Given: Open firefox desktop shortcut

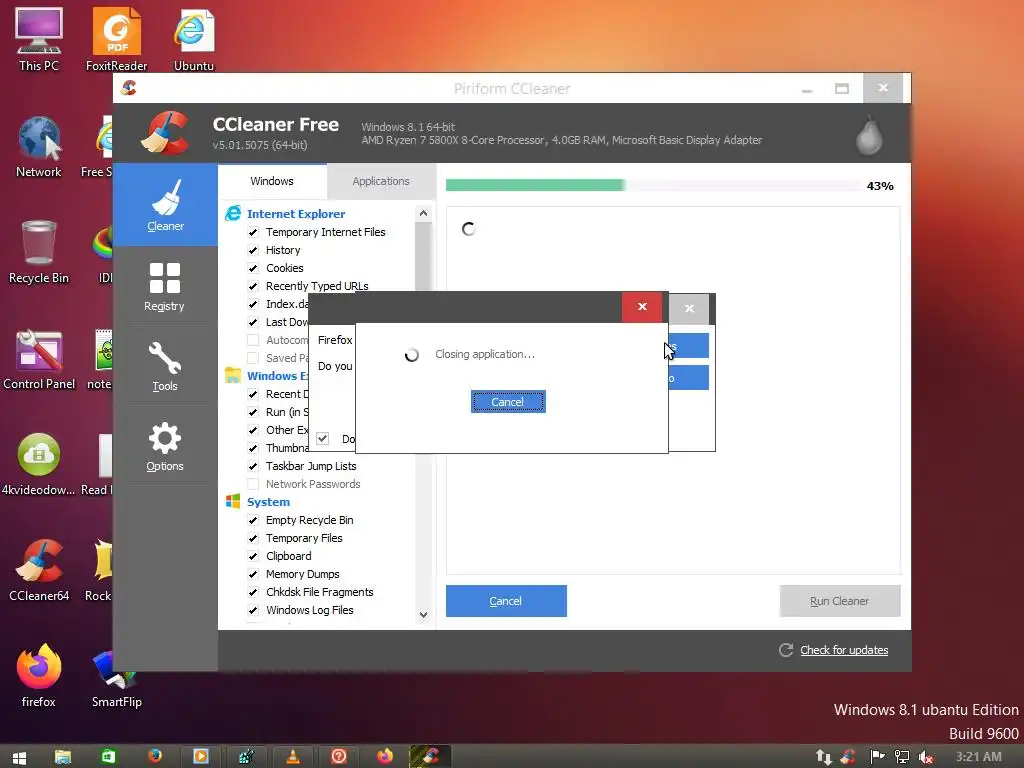Looking at the screenshot, I should pos(39,676).
